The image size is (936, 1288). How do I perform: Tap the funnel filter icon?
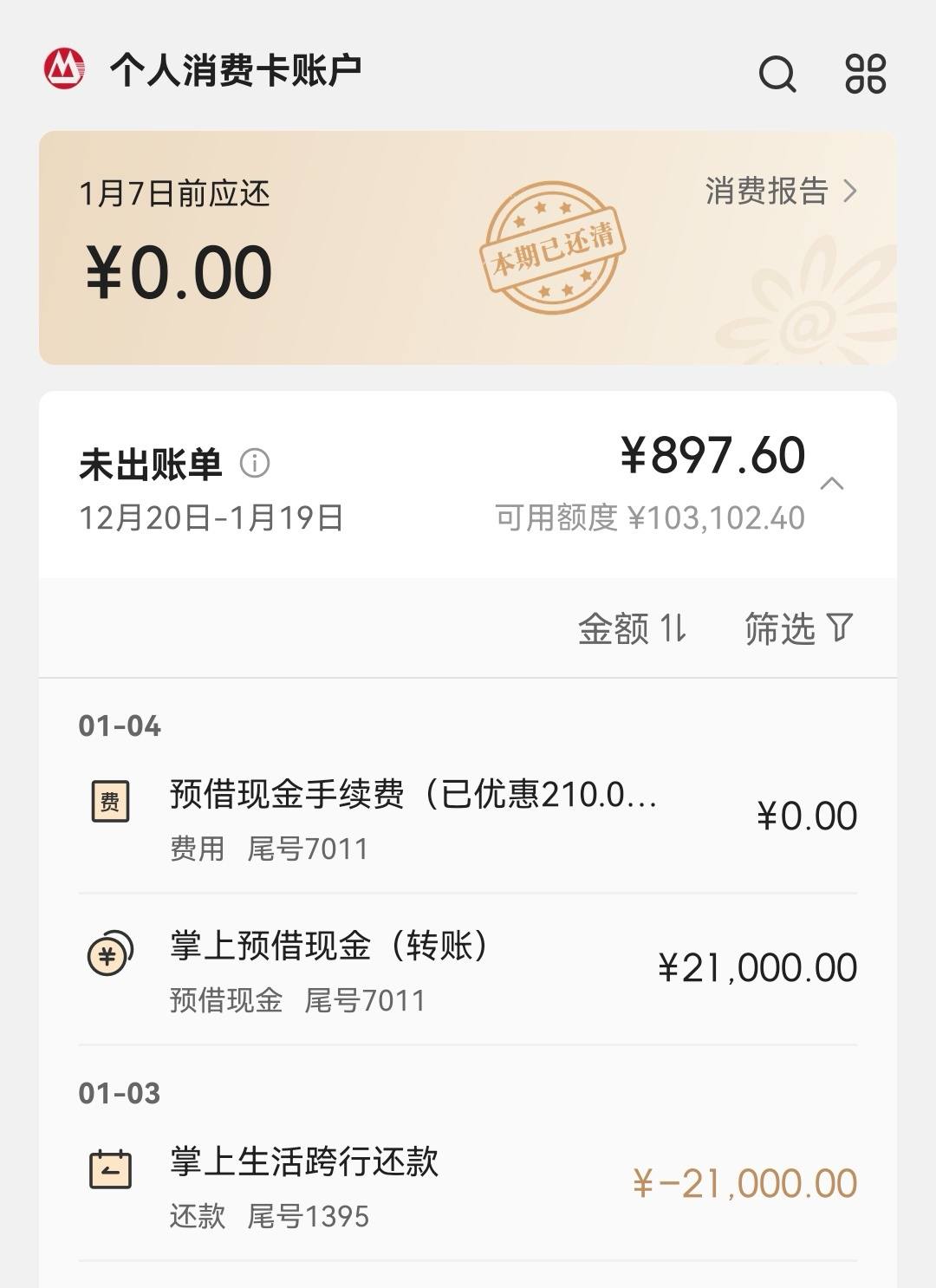click(x=840, y=628)
